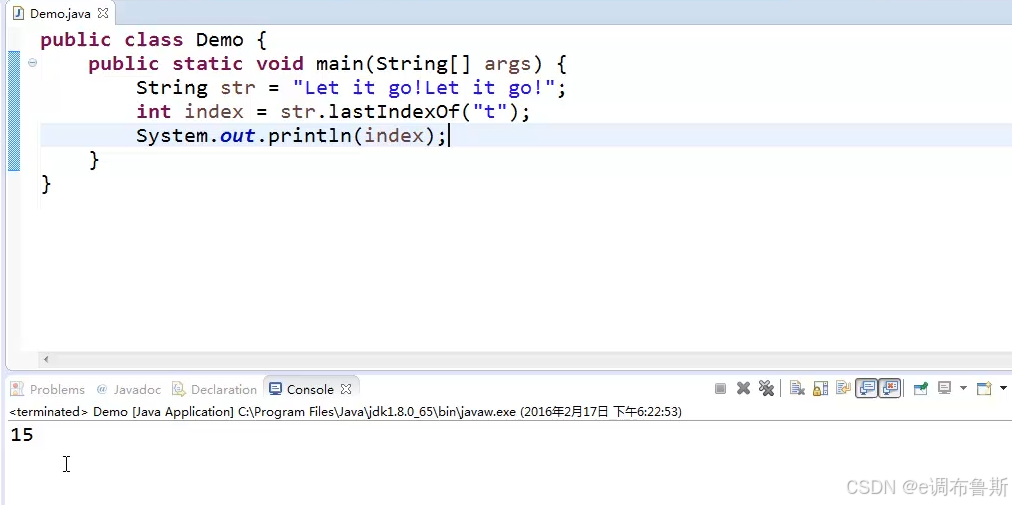Toggle console Word Wrap

(x=843, y=388)
